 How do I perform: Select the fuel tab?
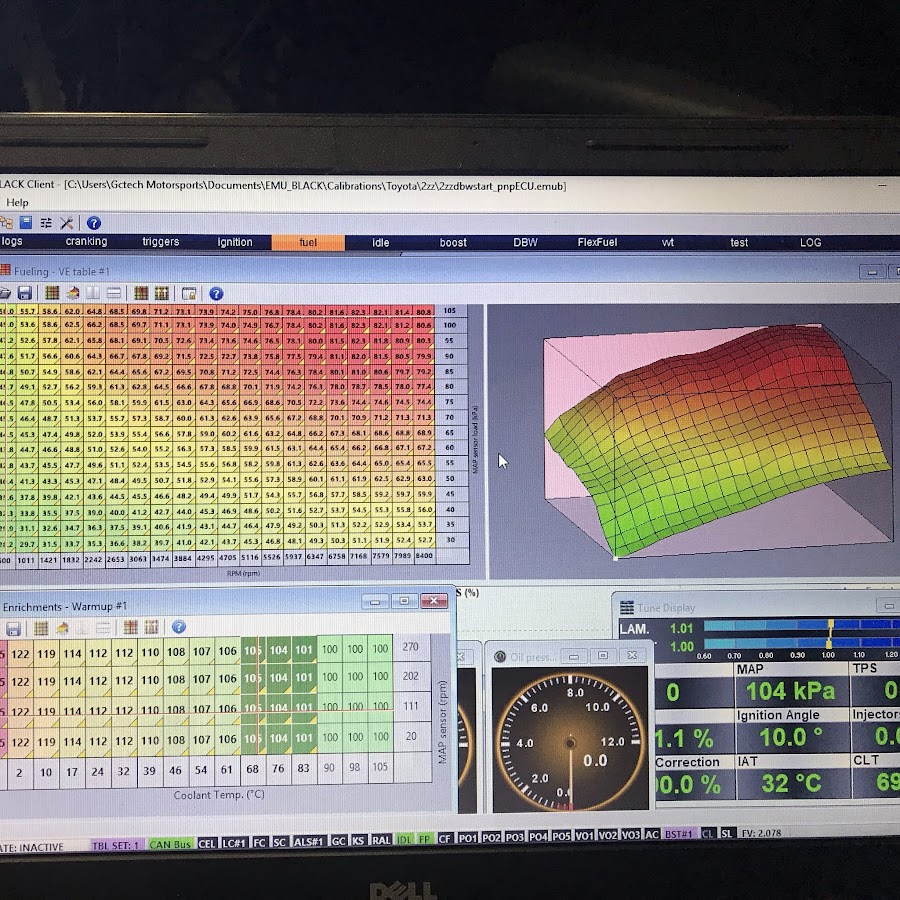coord(308,243)
